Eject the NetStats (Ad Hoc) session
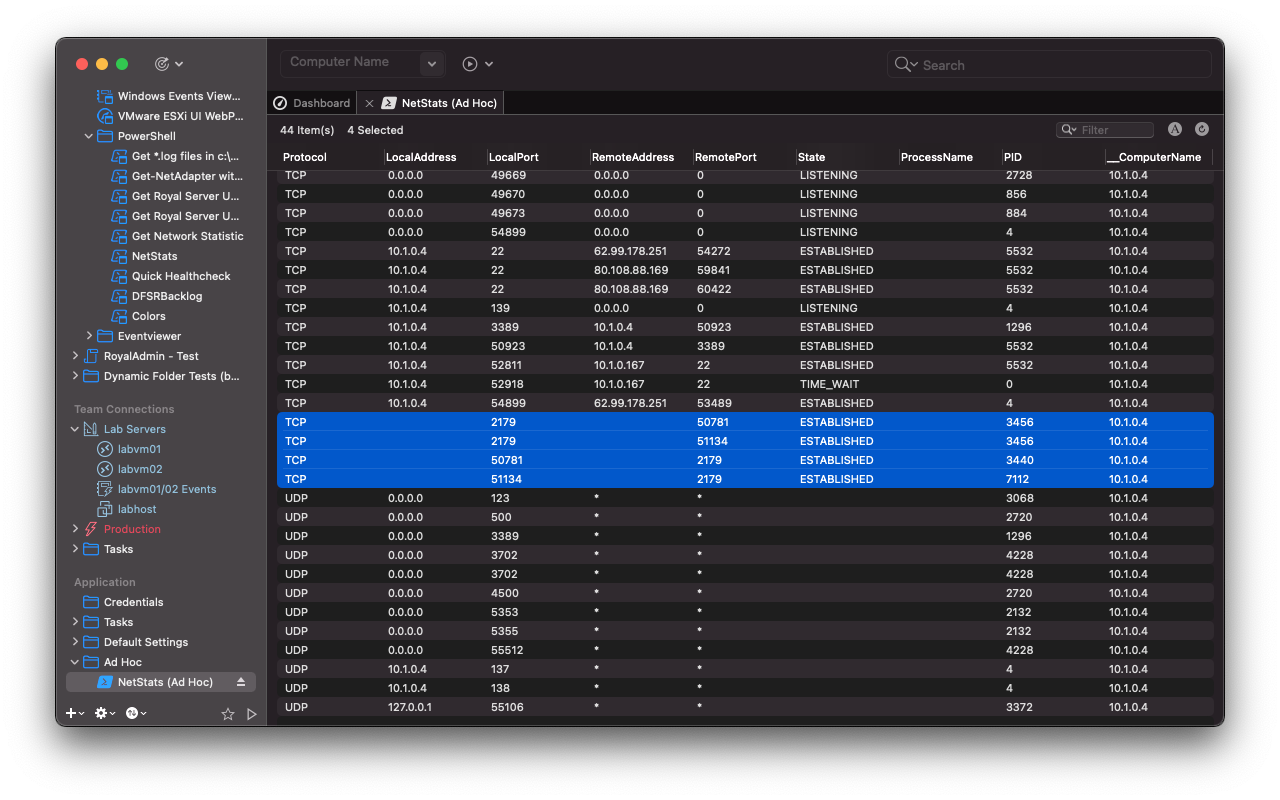Screen dimensions: 1280x800 click(x=240, y=681)
